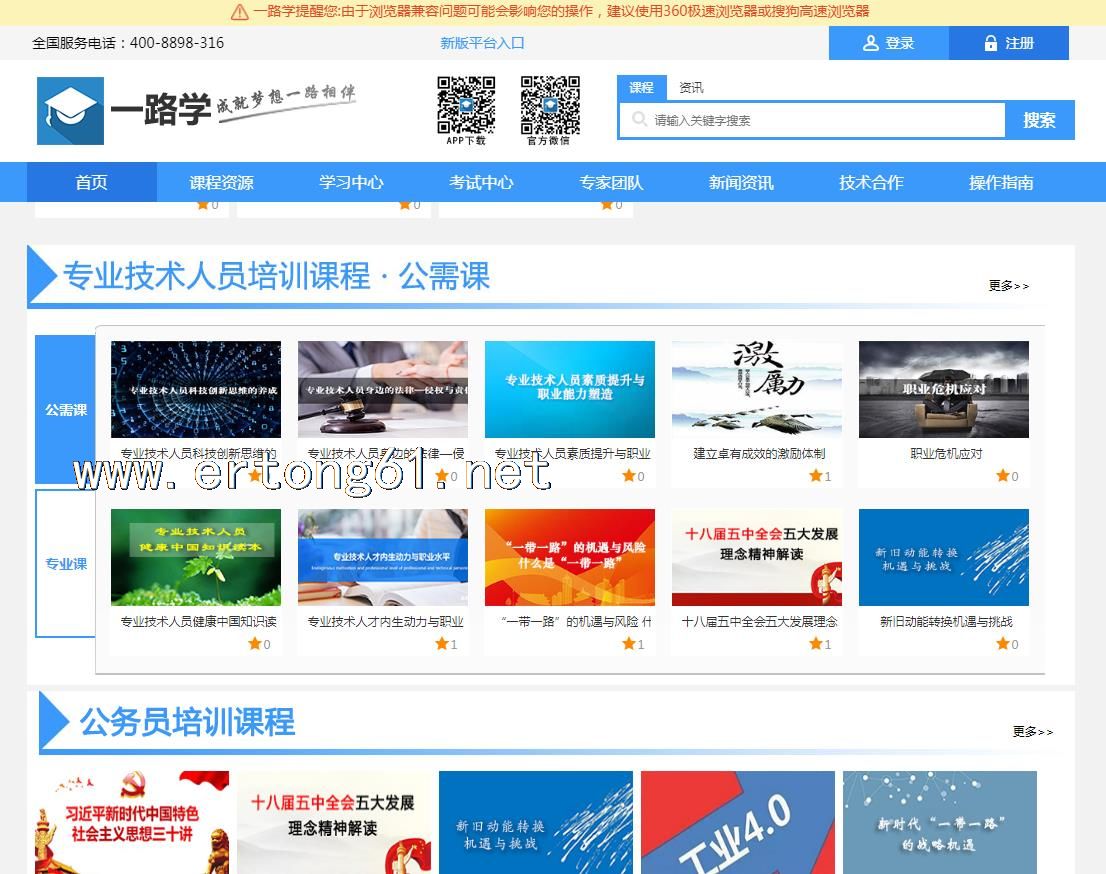Click the 一路学 graduation cap logo
Screen dimensions: 1106x874
(x=70, y=111)
